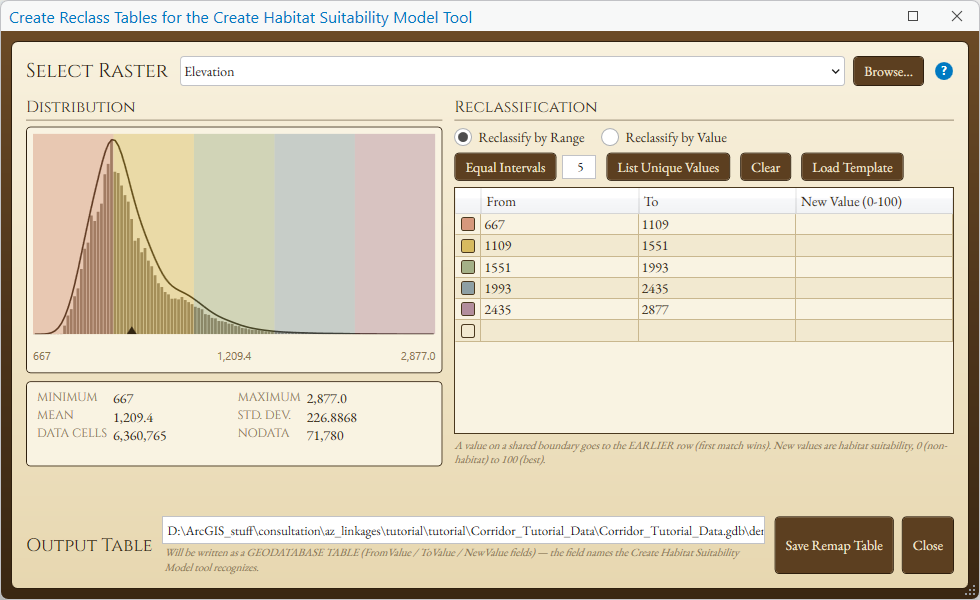Viewport: 980px width, 600px height.
Task: Maximize the reclass tables window
Action: 913,16
